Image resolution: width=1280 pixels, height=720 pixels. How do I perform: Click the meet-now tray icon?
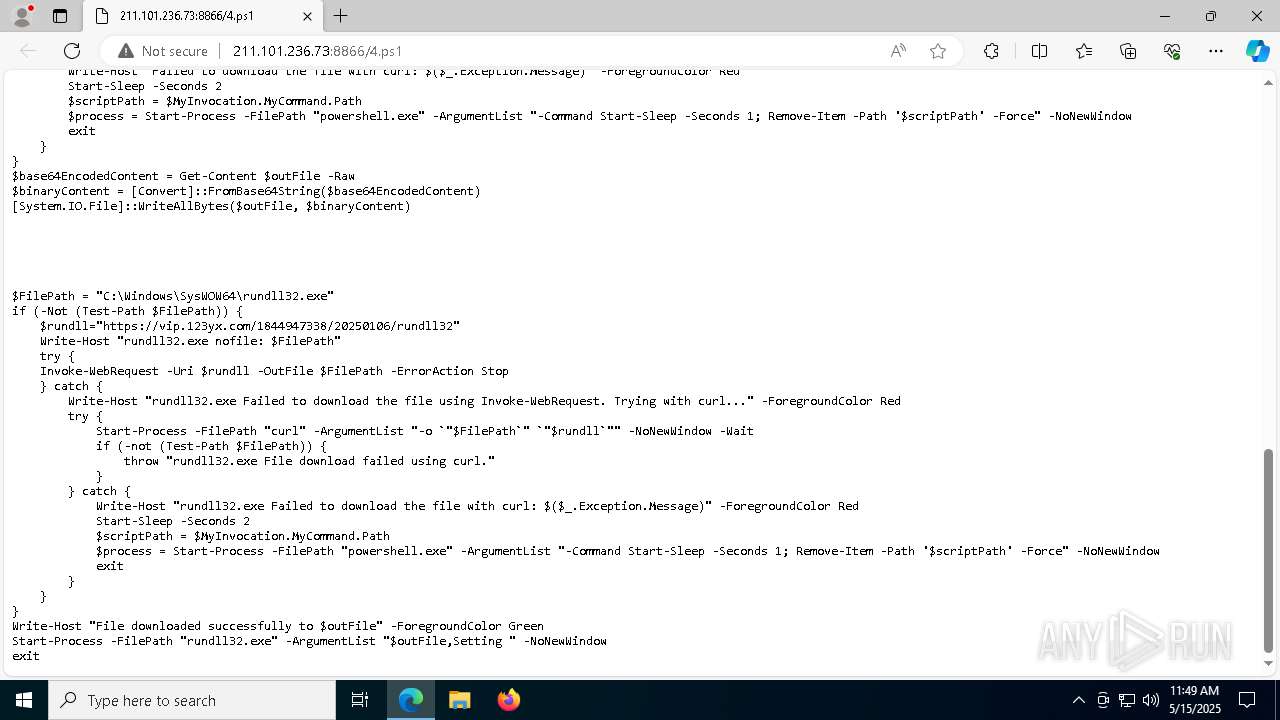point(1103,700)
